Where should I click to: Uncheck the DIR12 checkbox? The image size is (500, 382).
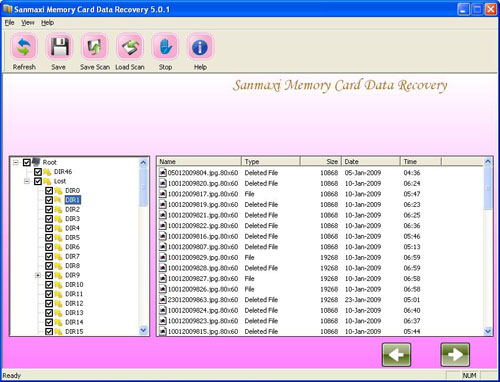click(49, 304)
